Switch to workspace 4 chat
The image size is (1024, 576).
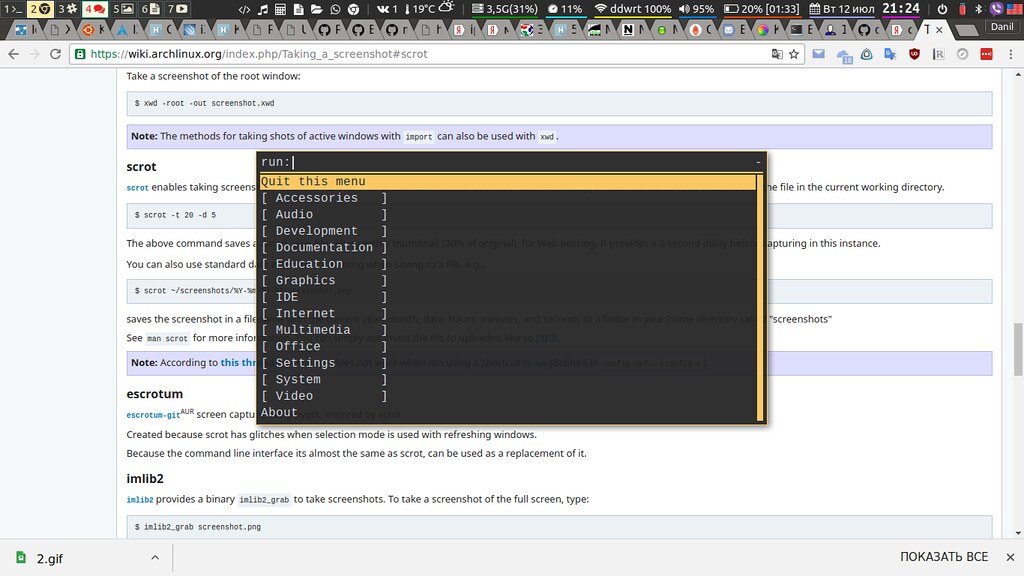click(x=95, y=8)
